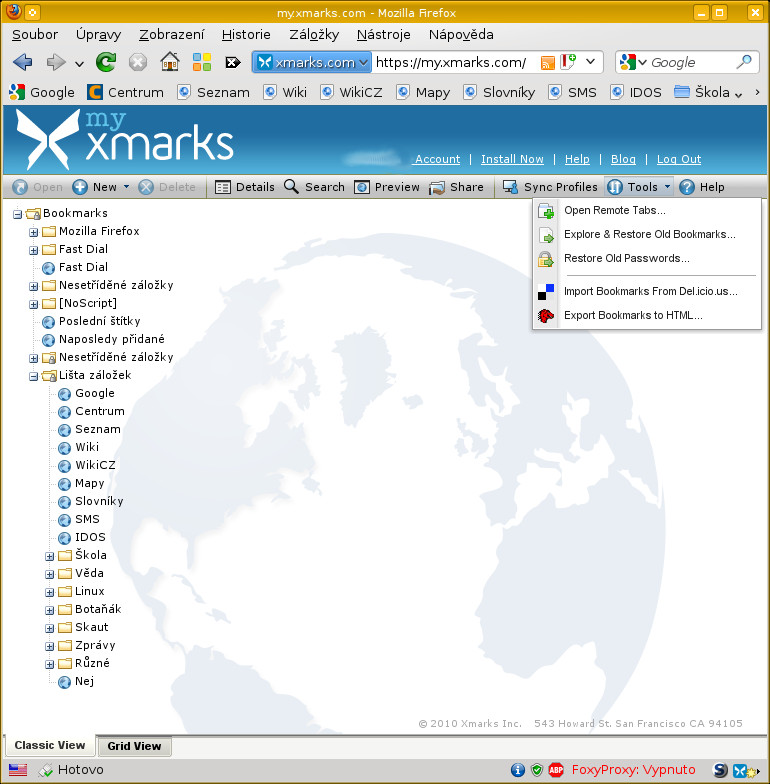Screen dimensions: 770x784
Task: Select Export Bookmarks to HTML...
Action: pos(647,316)
